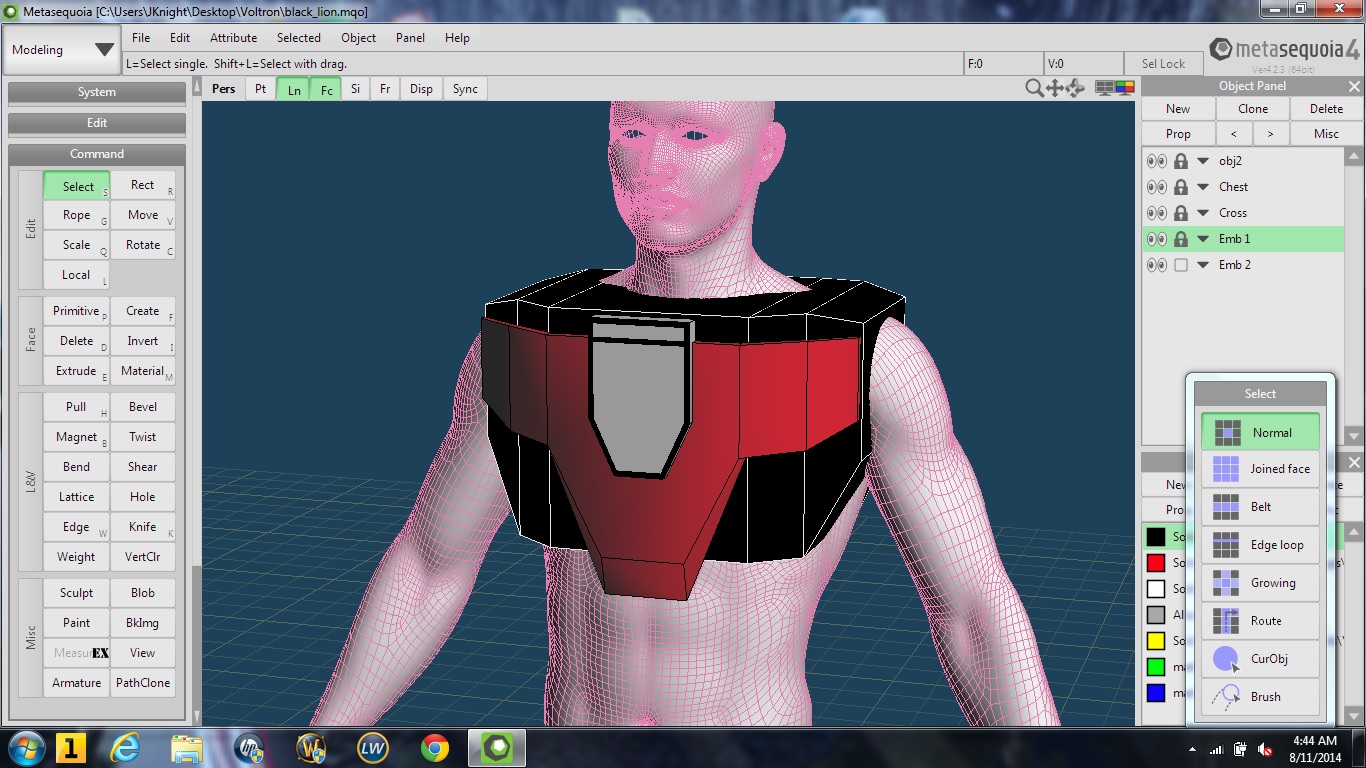The height and width of the screenshot is (768, 1366).
Task: Open the Help menu
Action: click(x=457, y=38)
